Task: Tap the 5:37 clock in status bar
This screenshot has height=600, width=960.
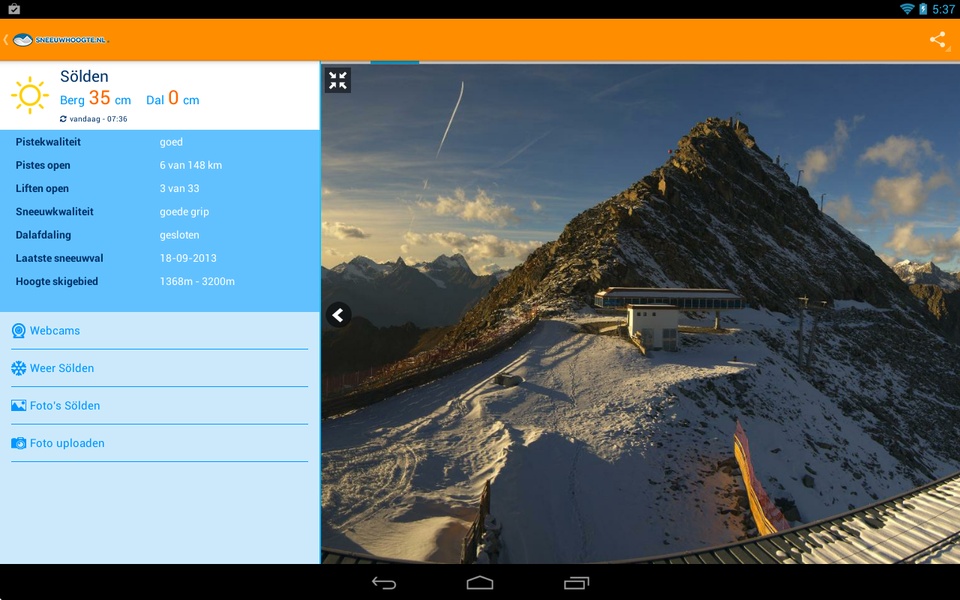Action: click(943, 9)
